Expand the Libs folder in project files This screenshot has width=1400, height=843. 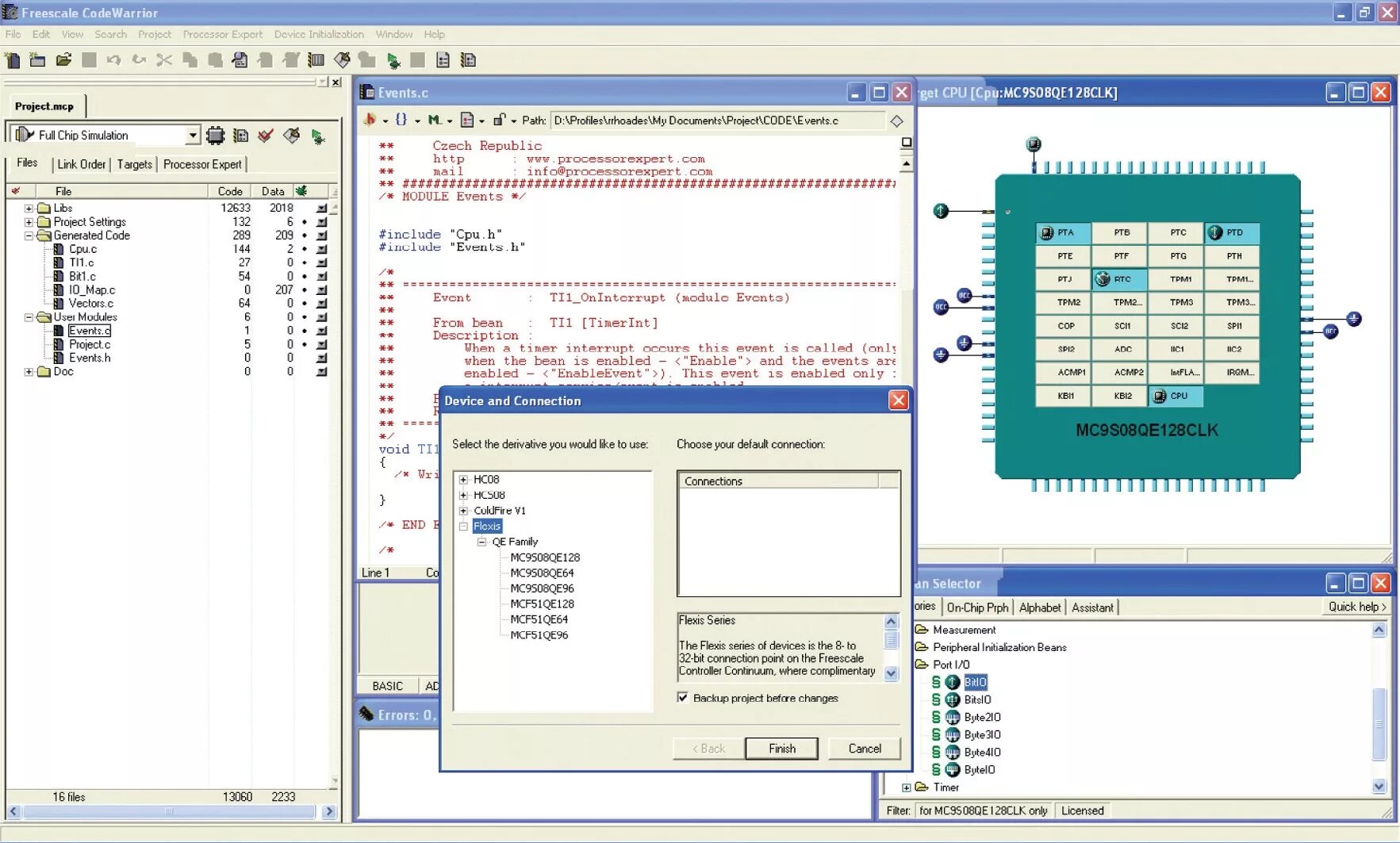pyautogui.click(x=29, y=209)
